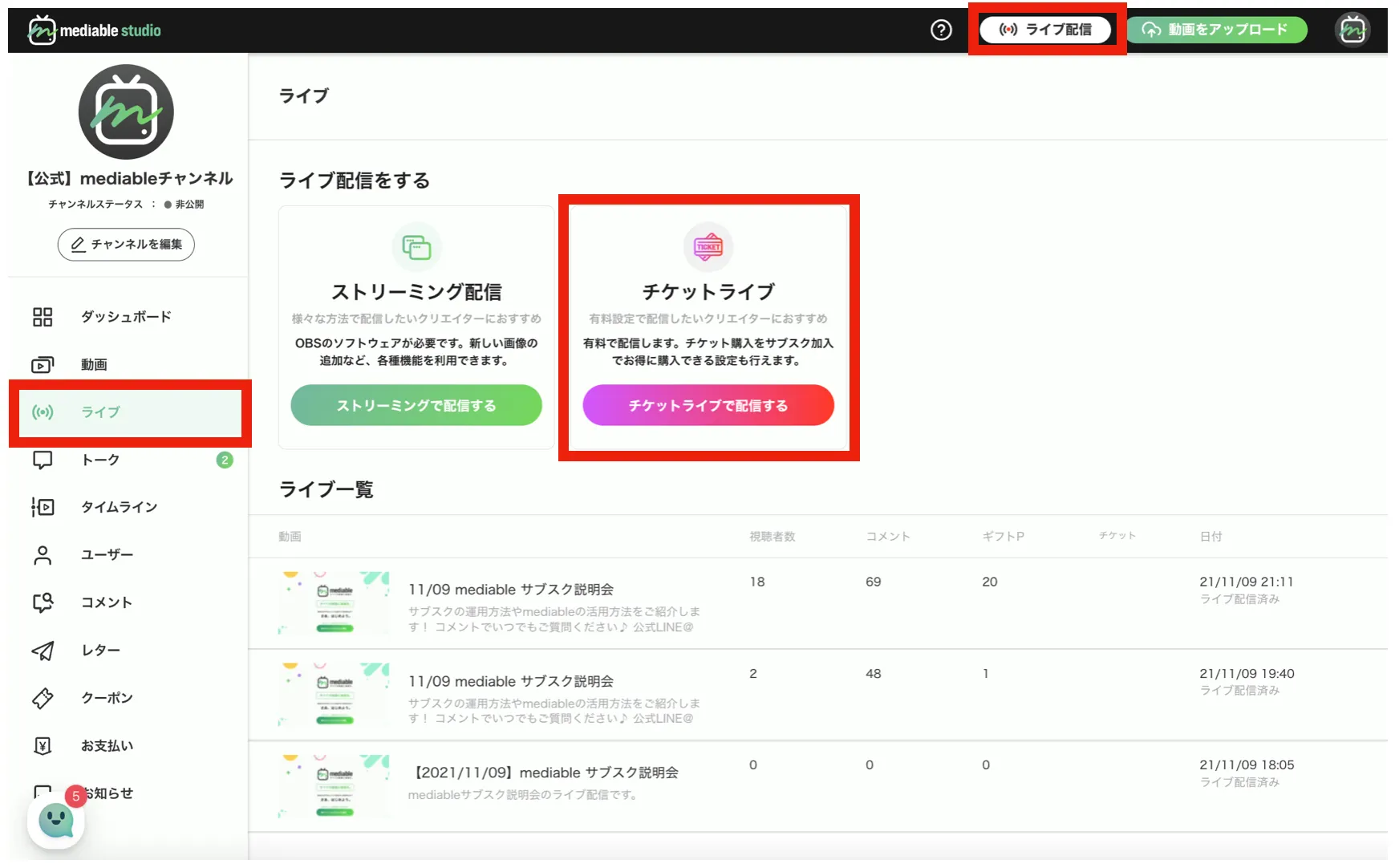Click the レター paper plane icon
Screen dimensions: 1399x868
[x=43, y=651]
